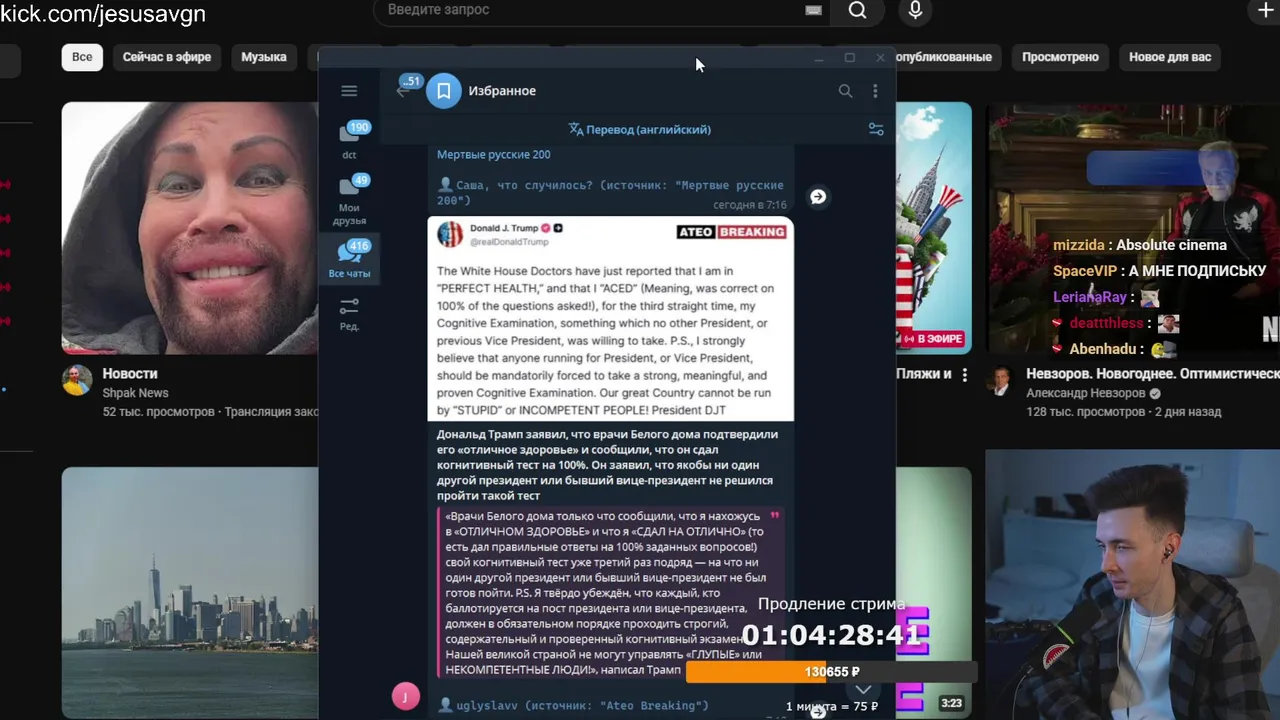Image resolution: width=1280 pixels, height=720 pixels.
Task: Click Donald J. Trump avatar in tweet
Action: (x=450, y=234)
